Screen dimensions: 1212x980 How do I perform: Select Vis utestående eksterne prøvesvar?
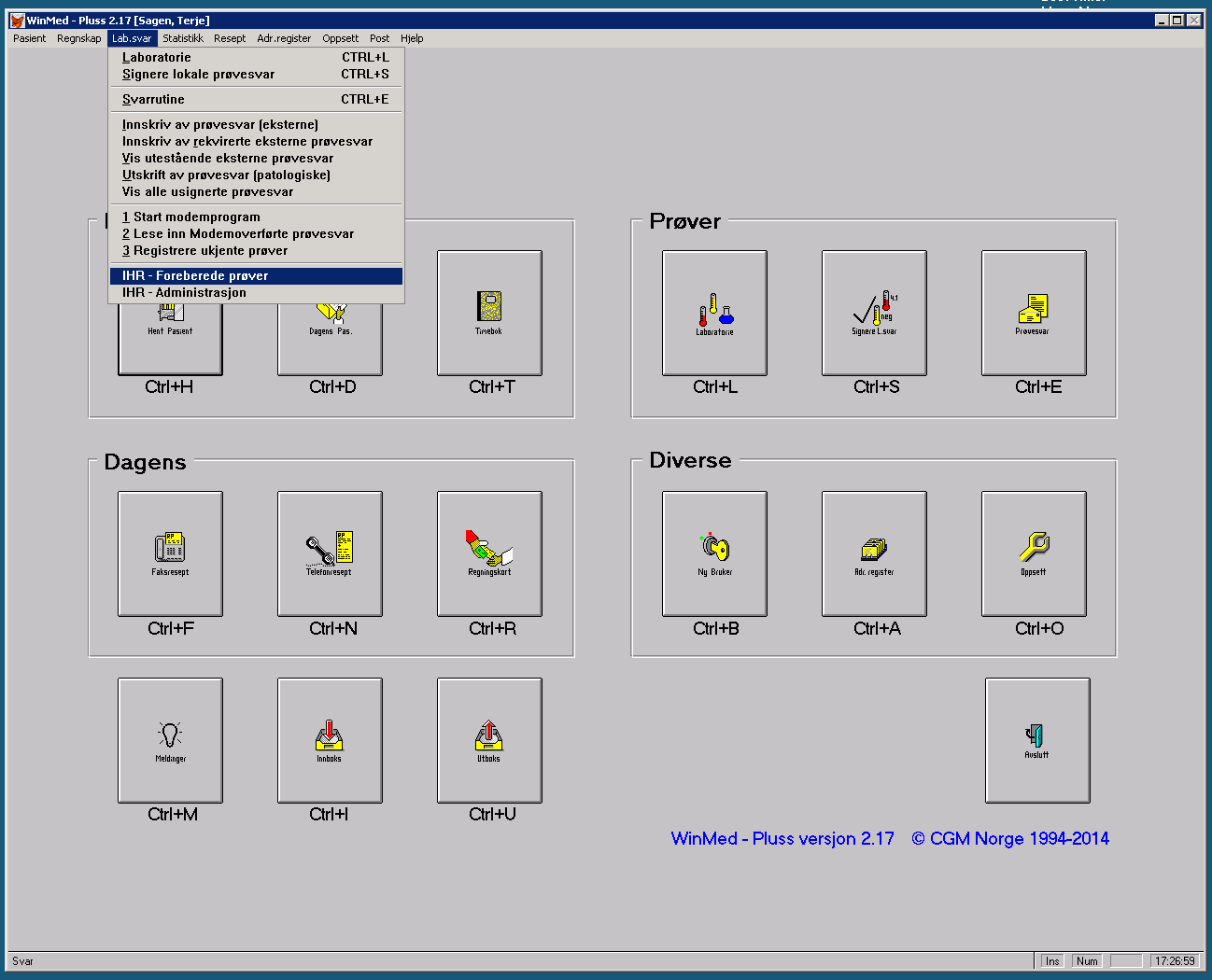[x=256, y=158]
